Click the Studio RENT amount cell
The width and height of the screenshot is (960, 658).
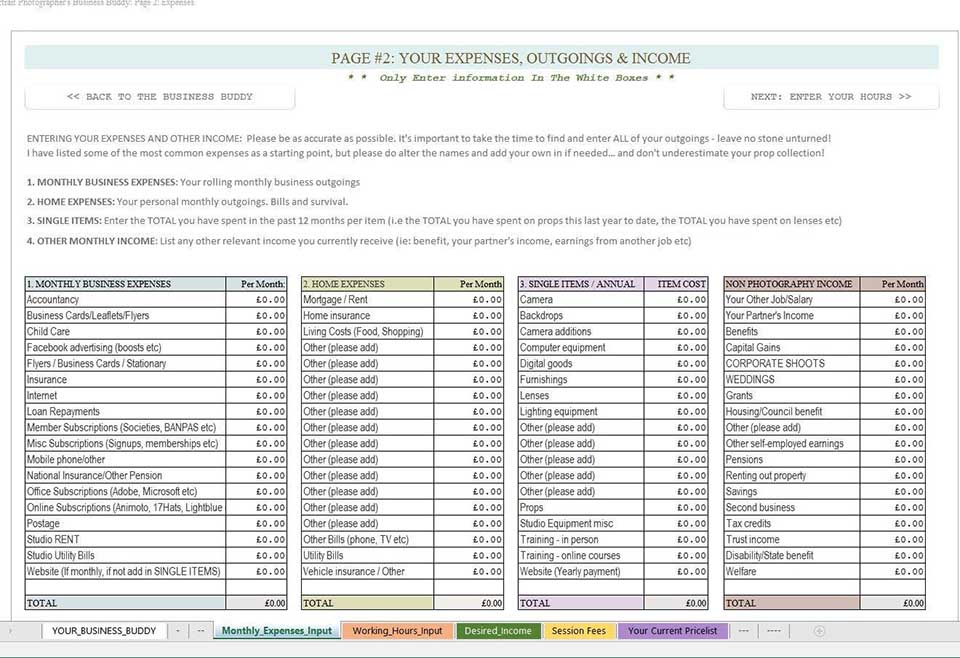click(x=256, y=540)
